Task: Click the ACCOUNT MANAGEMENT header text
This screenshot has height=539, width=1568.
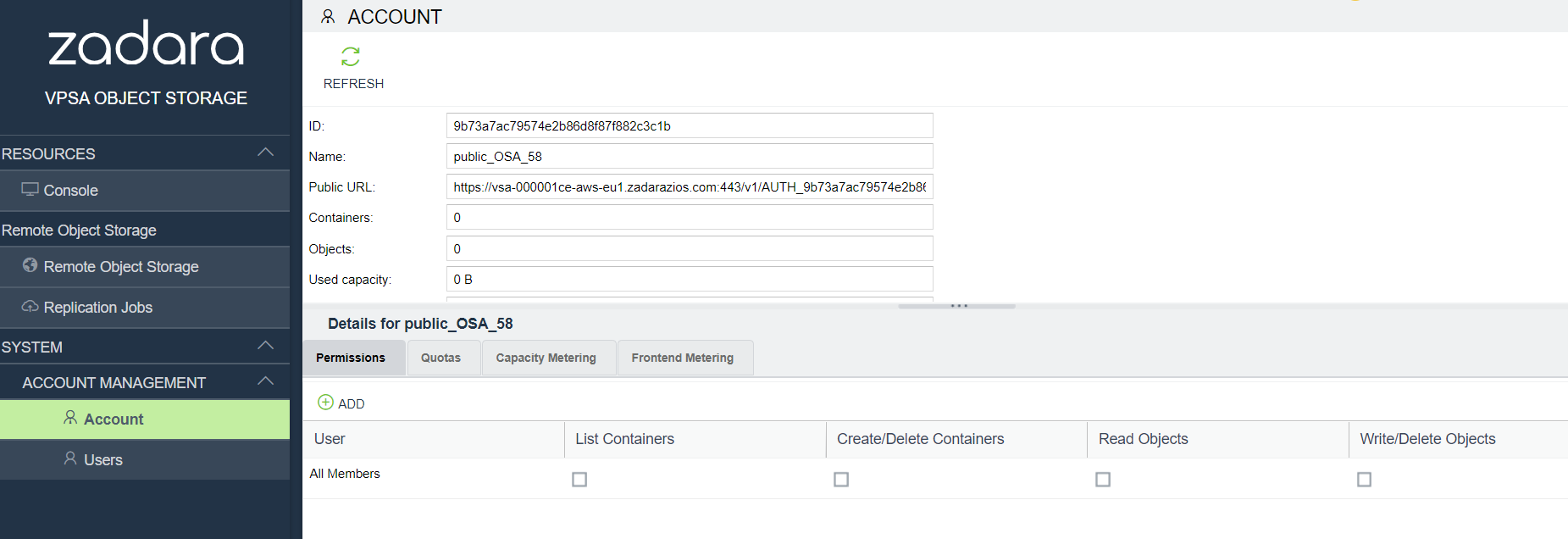Action: pyautogui.click(x=114, y=383)
